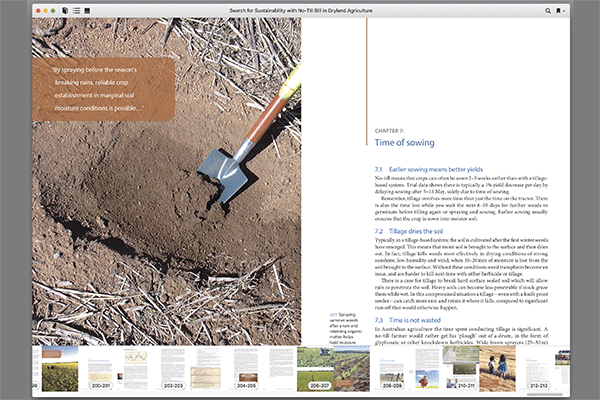Minimize the book window
600x400 pixels.
(46, 10)
